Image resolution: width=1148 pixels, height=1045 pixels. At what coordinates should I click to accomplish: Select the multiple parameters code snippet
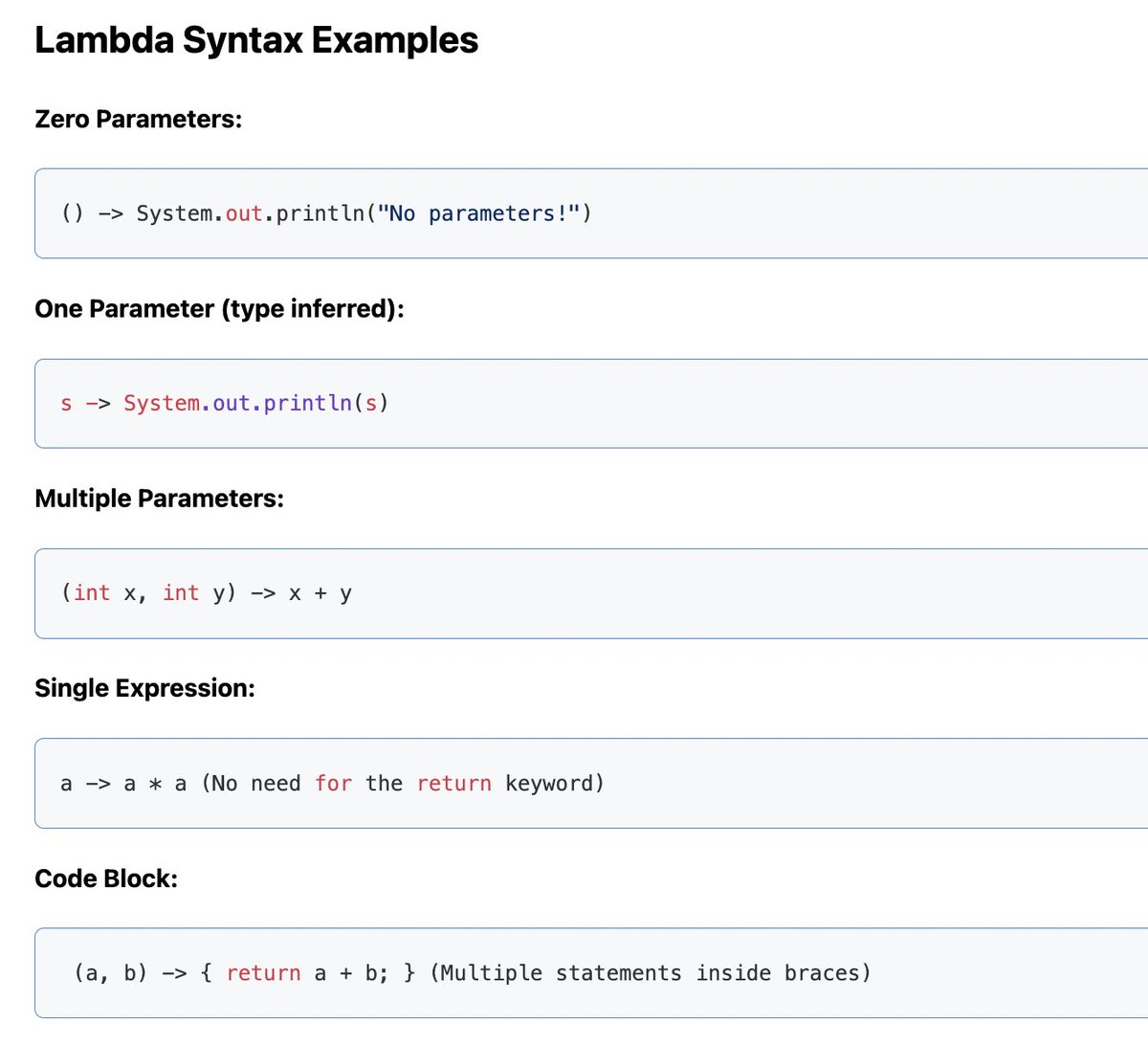574,592
